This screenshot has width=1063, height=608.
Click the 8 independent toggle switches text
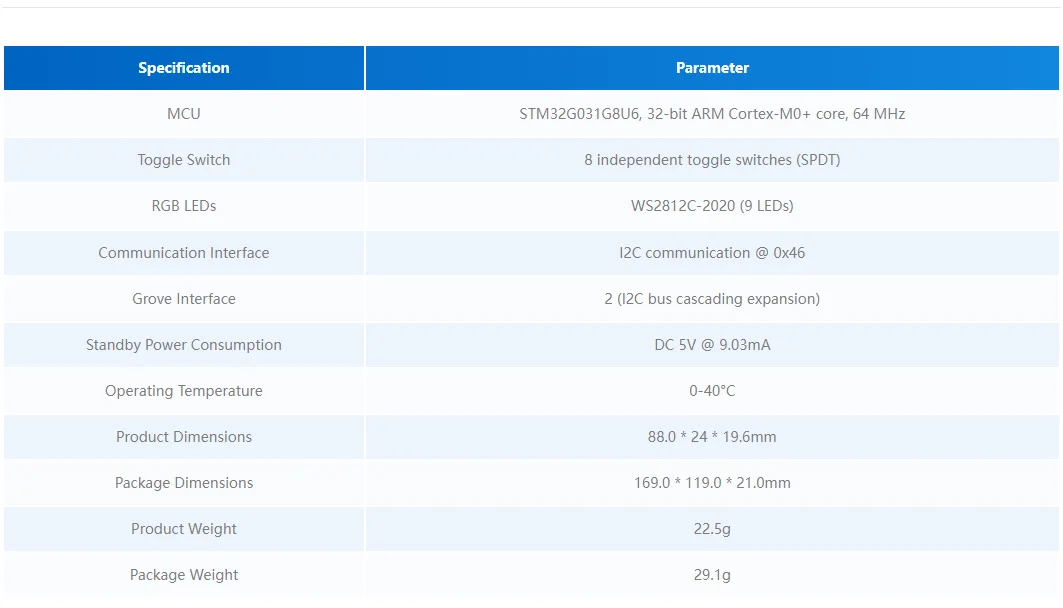point(712,160)
